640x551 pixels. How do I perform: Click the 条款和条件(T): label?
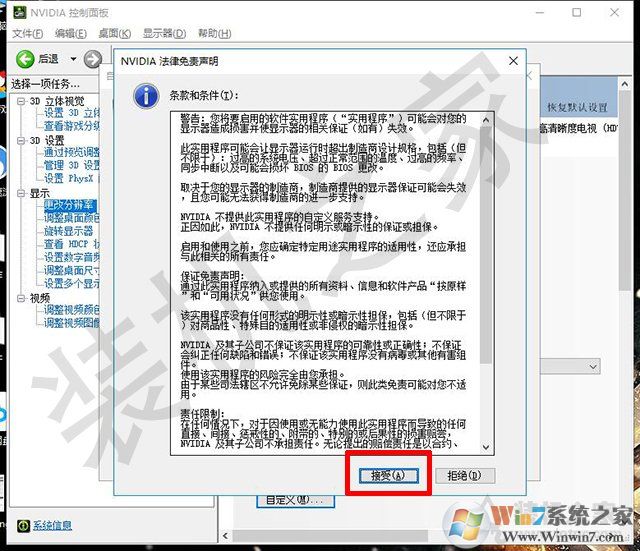click(204, 96)
